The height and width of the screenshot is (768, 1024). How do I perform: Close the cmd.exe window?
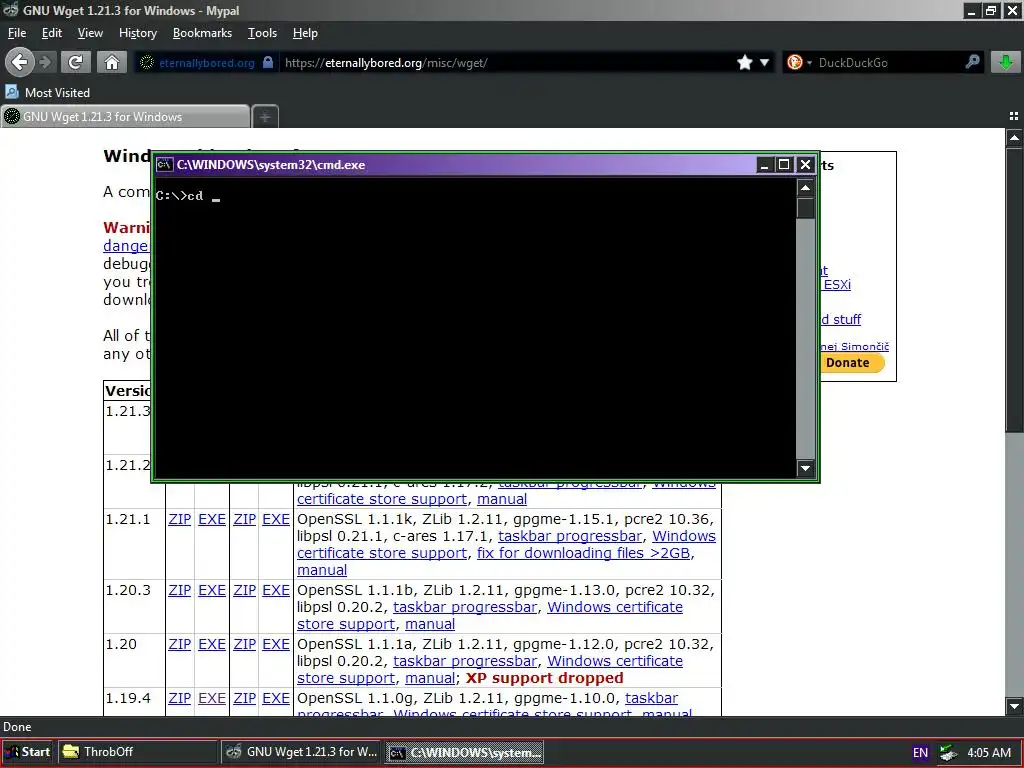pos(806,165)
